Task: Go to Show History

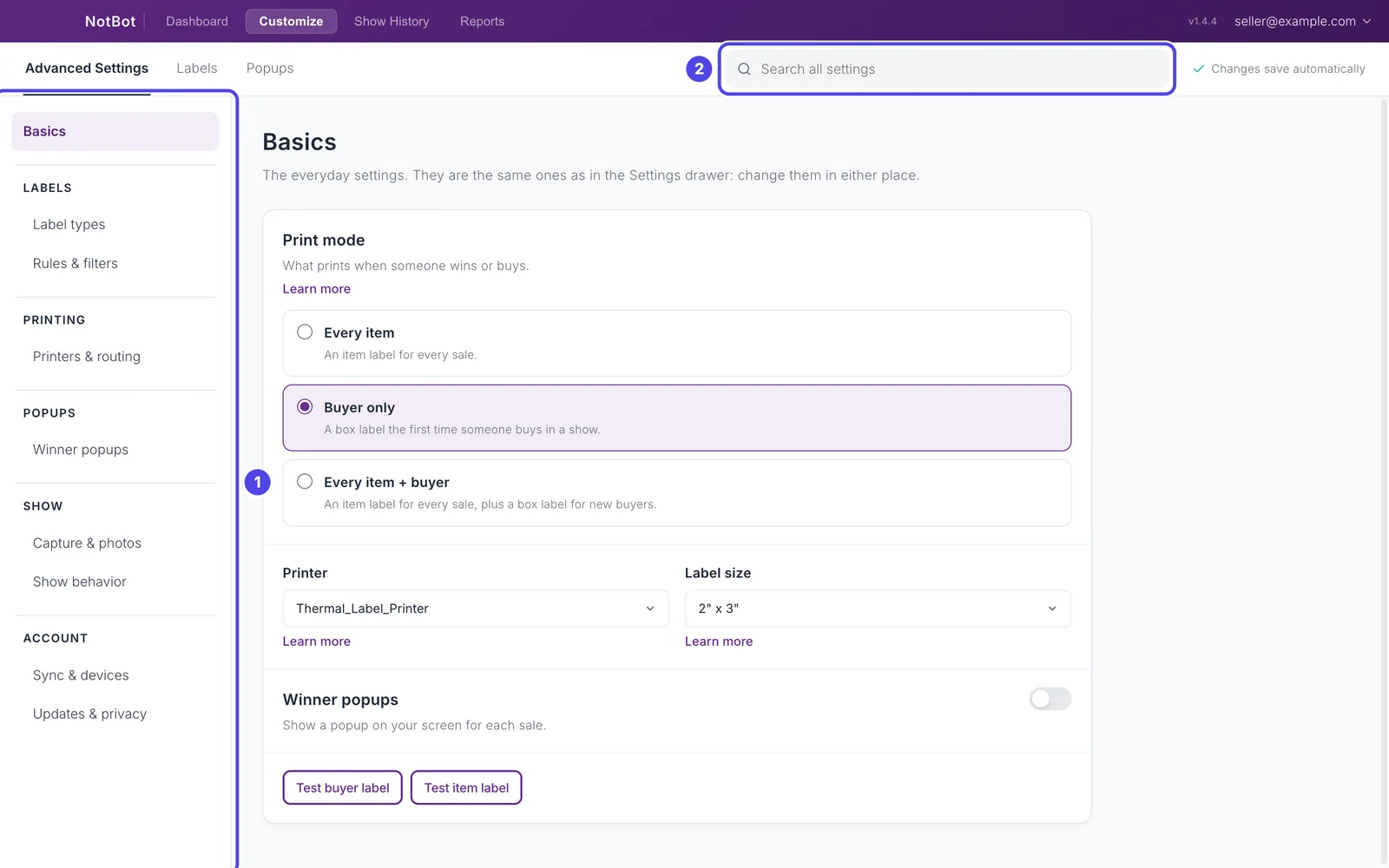Action: [392, 21]
